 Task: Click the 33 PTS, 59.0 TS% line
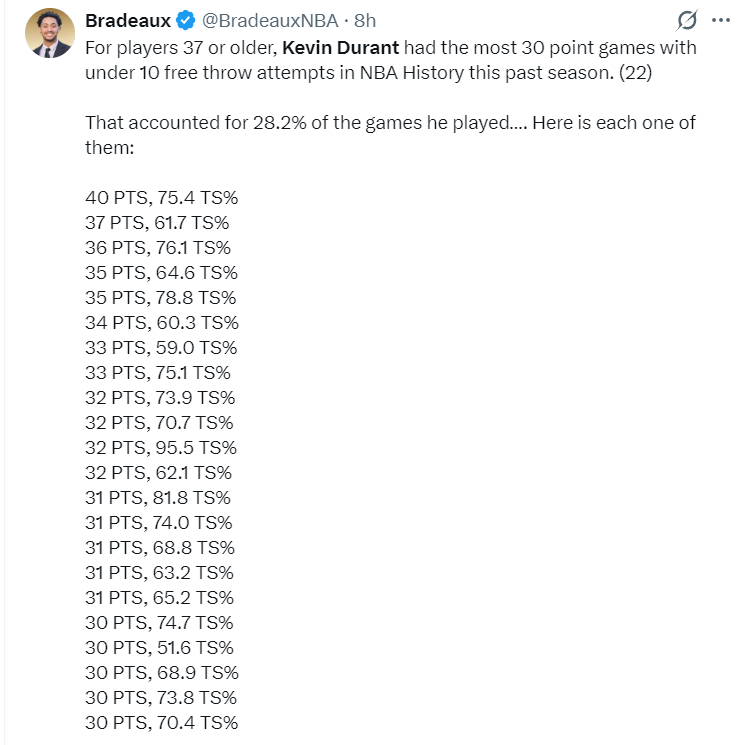pos(161,347)
